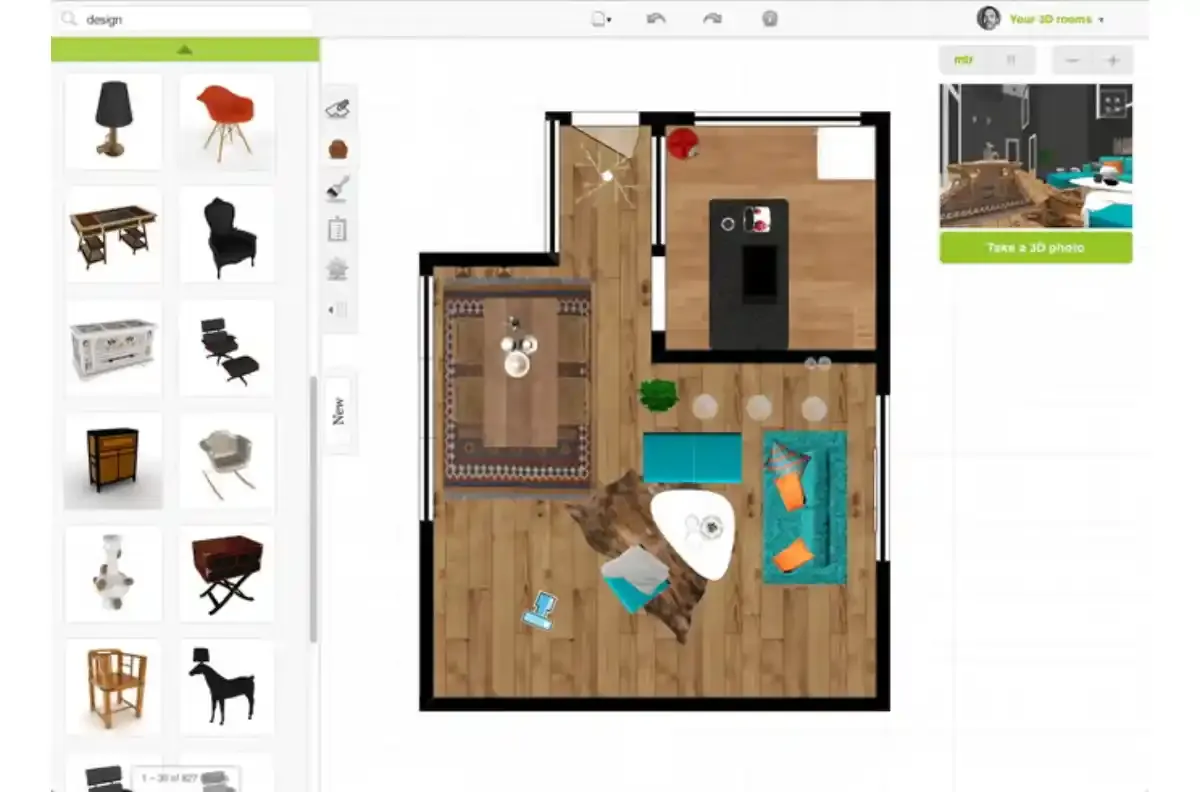The width and height of the screenshot is (1200, 792).
Task: Select the teal cabinet near the stools
Action: (x=692, y=458)
